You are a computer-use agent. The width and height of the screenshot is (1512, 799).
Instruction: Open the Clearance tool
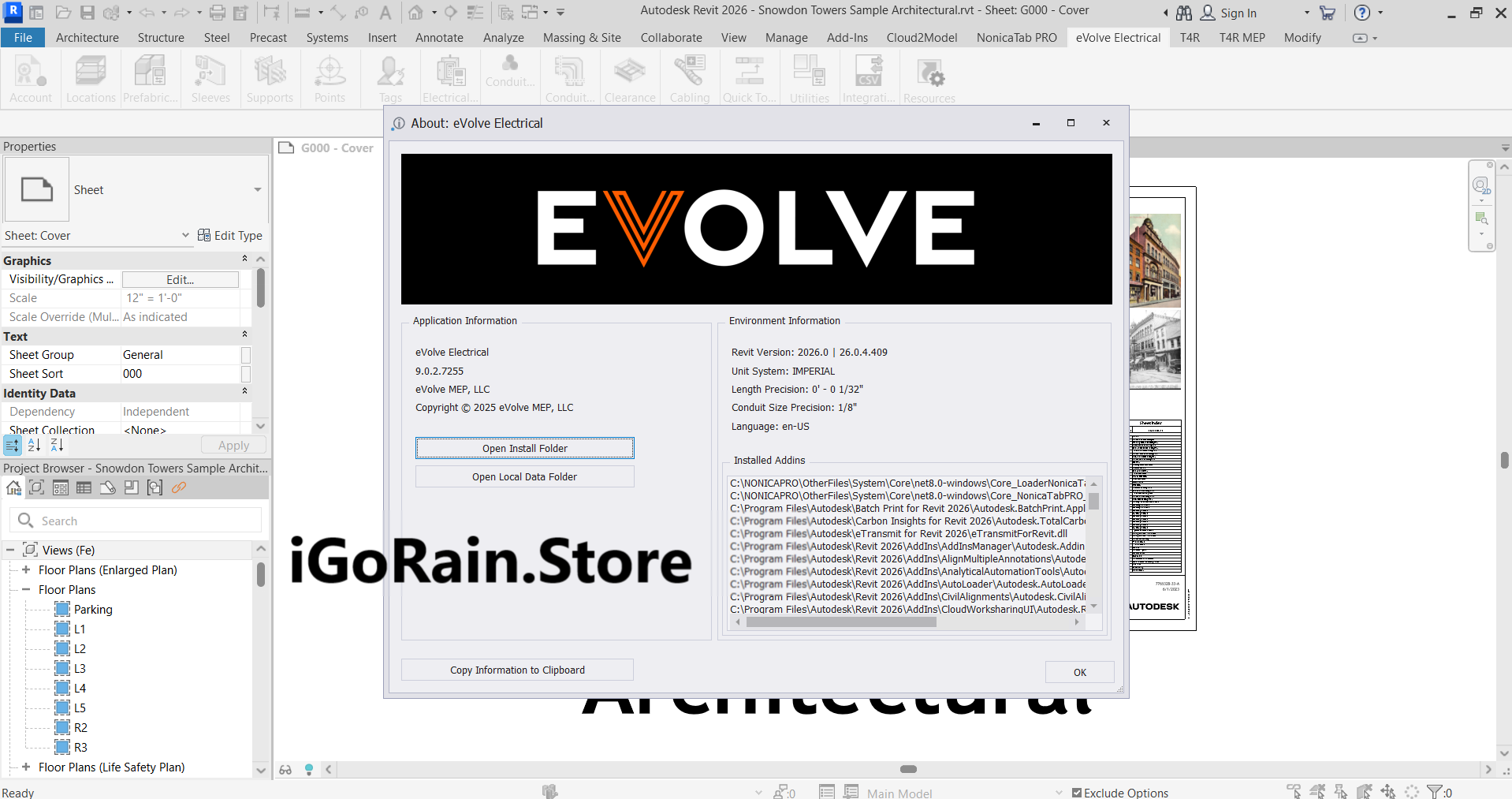click(x=629, y=78)
